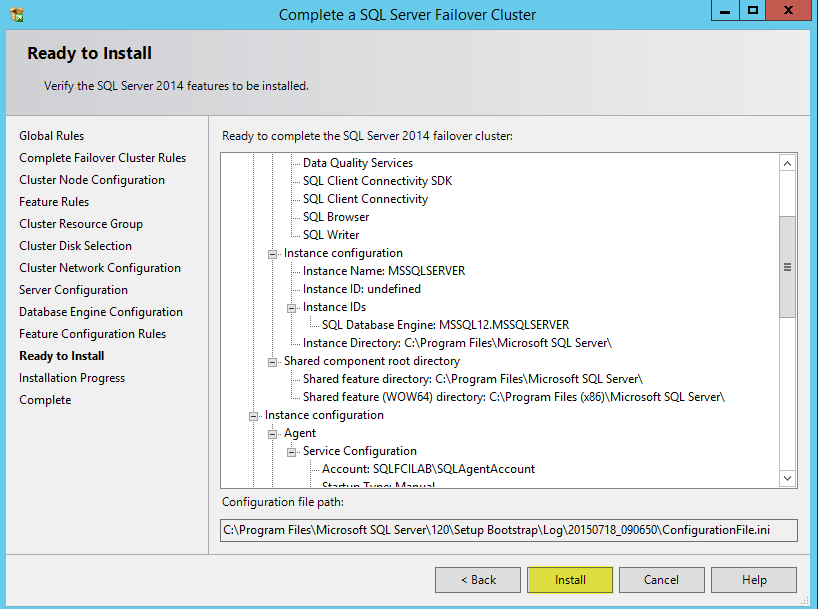Collapse the Agent node
Image resolution: width=818 pixels, height=609 pixels.
point(272,434)
